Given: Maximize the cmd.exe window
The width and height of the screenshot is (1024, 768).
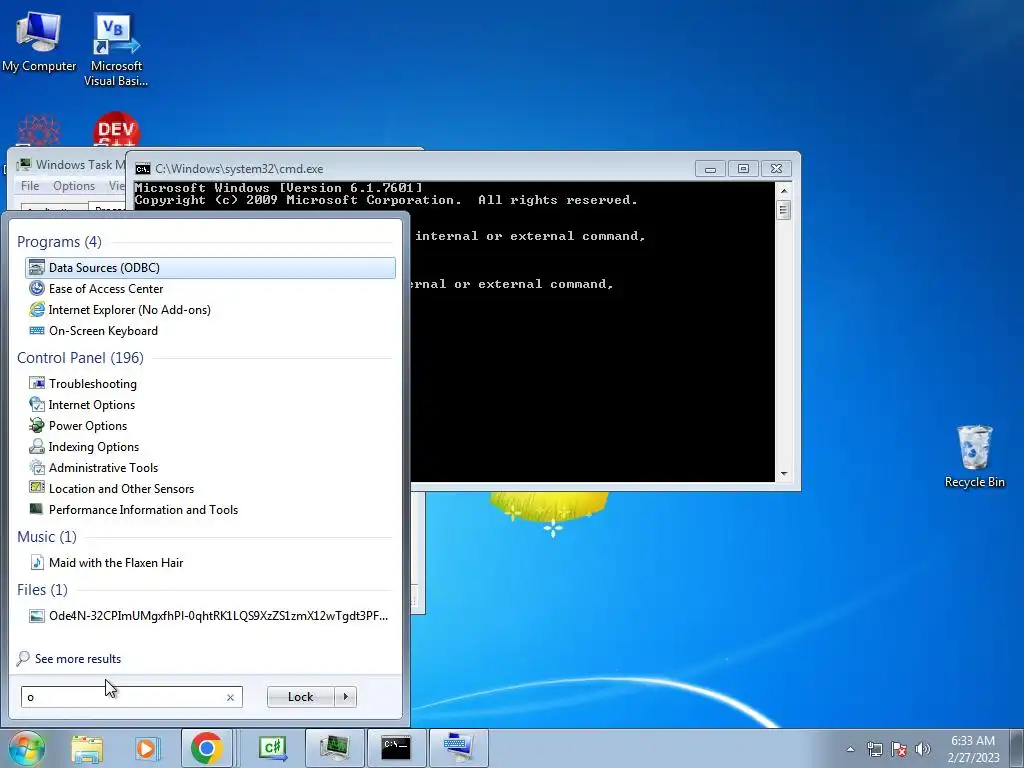Looking at the screenshot, I should (743, 169).
